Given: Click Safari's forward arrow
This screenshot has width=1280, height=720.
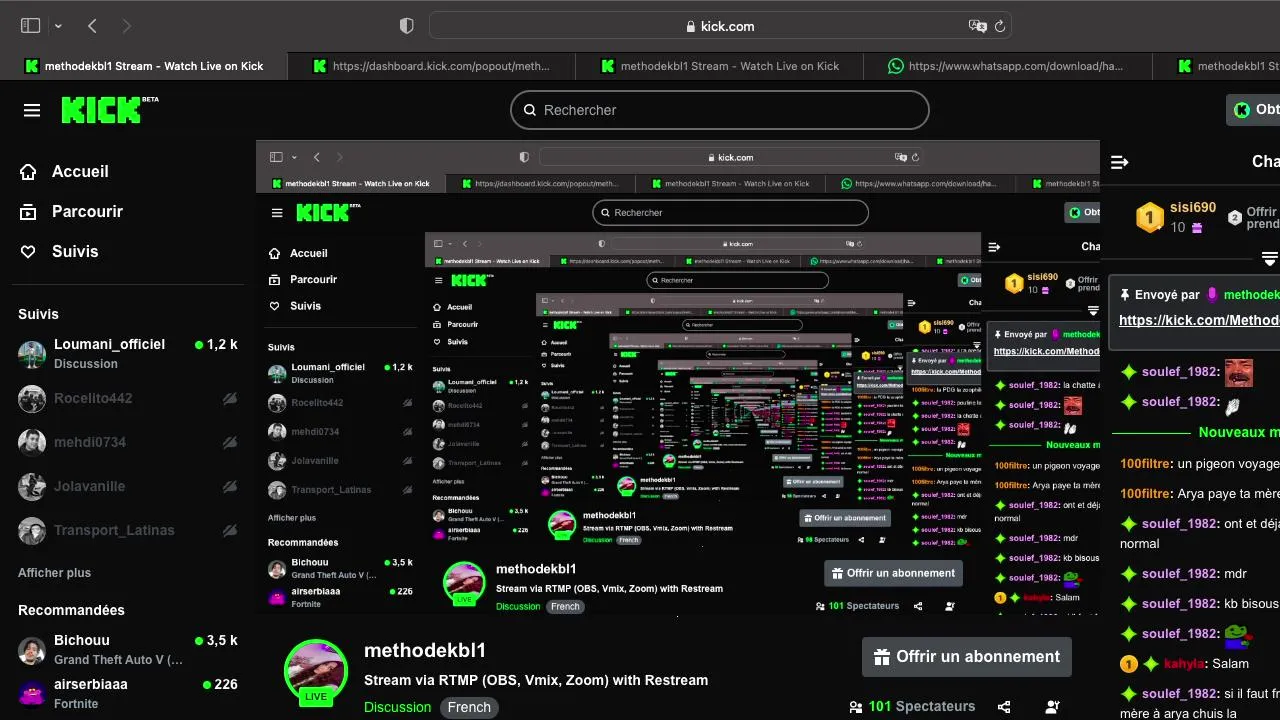Looking at the screenshot, I should pos(126,26).
